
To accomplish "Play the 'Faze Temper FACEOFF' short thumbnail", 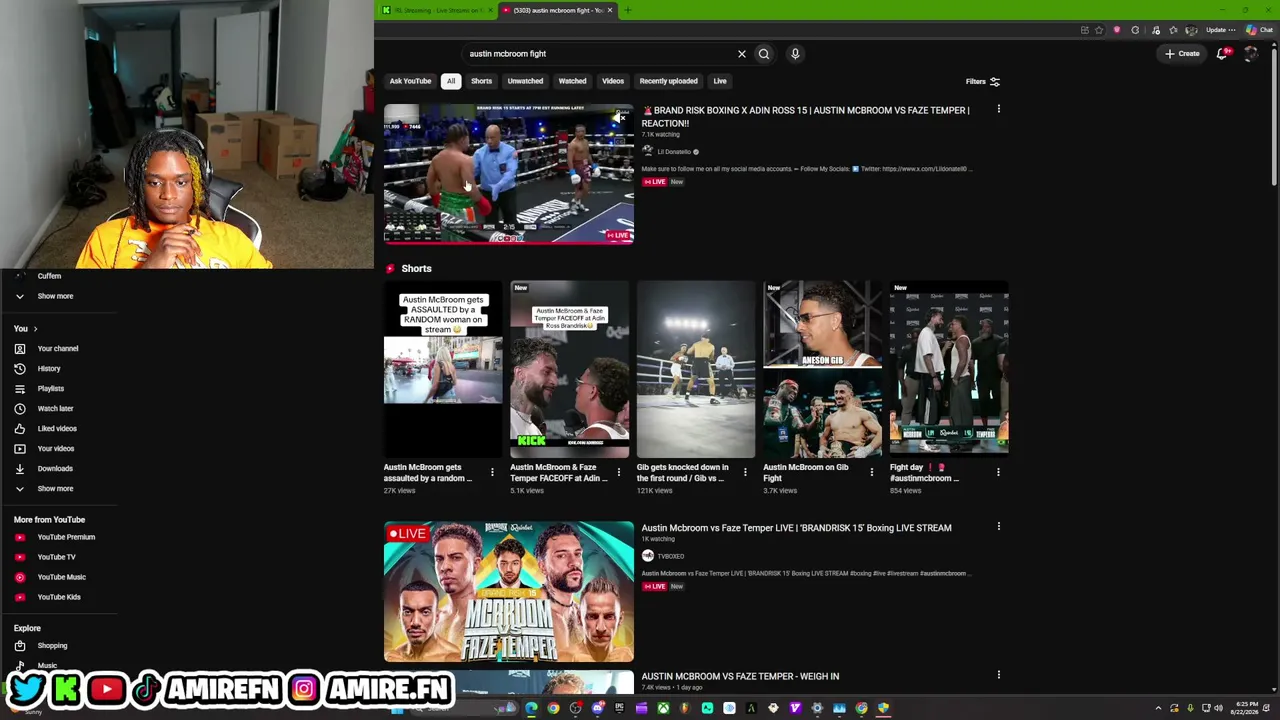I will [x=569, y=369].
